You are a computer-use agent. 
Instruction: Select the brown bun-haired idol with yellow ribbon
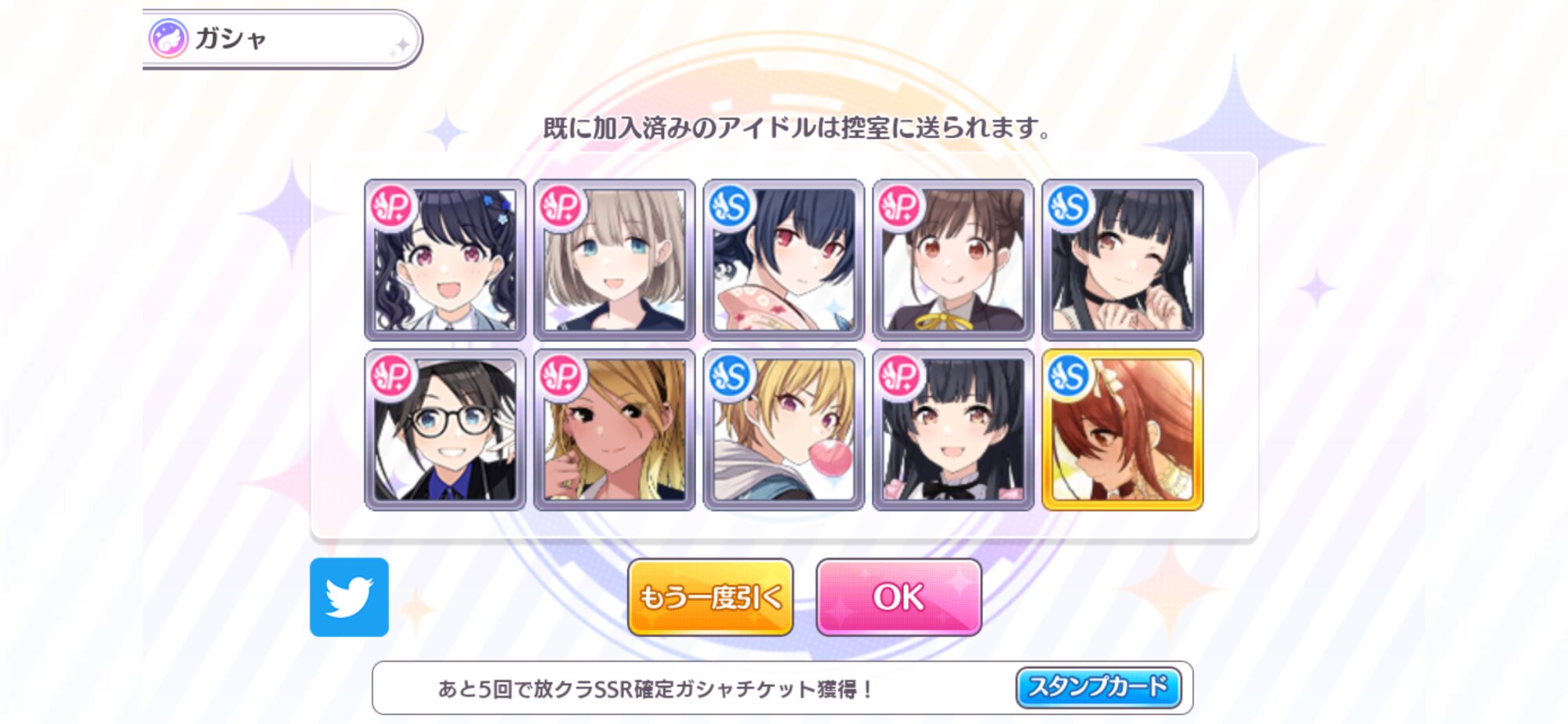click(953, 260)
